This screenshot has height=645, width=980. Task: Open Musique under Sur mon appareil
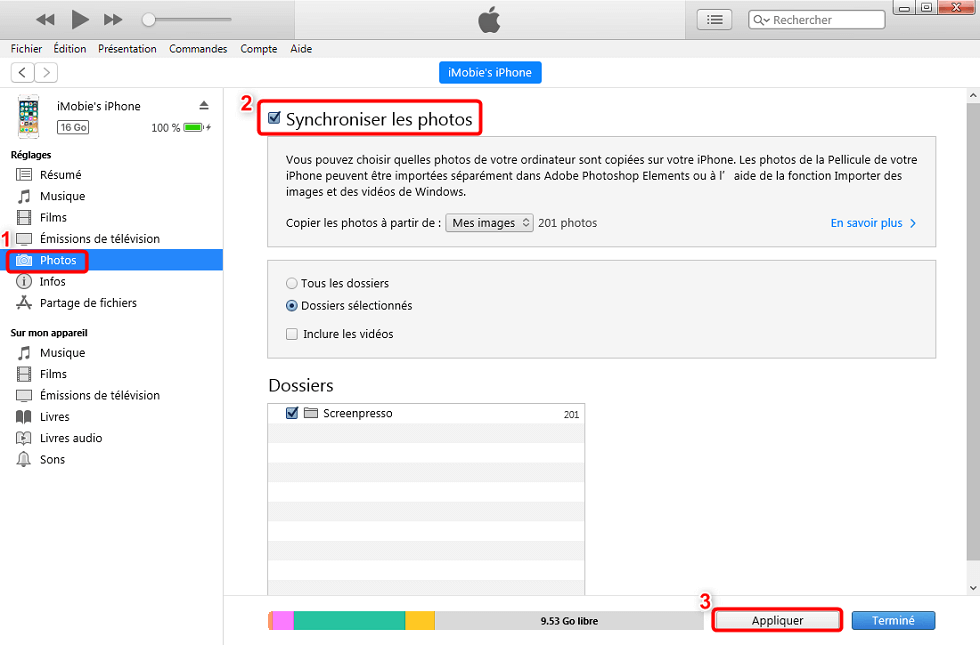click(62, 353)
